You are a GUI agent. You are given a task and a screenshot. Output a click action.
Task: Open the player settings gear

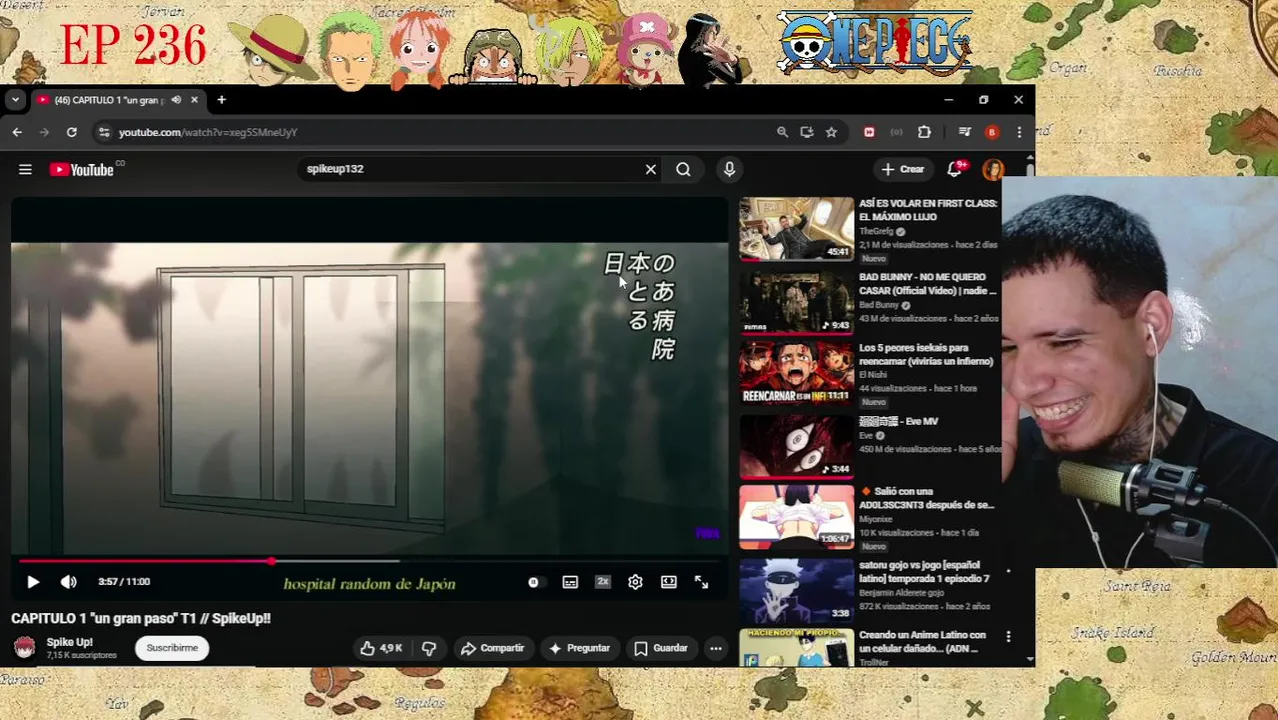pos(635,582)
